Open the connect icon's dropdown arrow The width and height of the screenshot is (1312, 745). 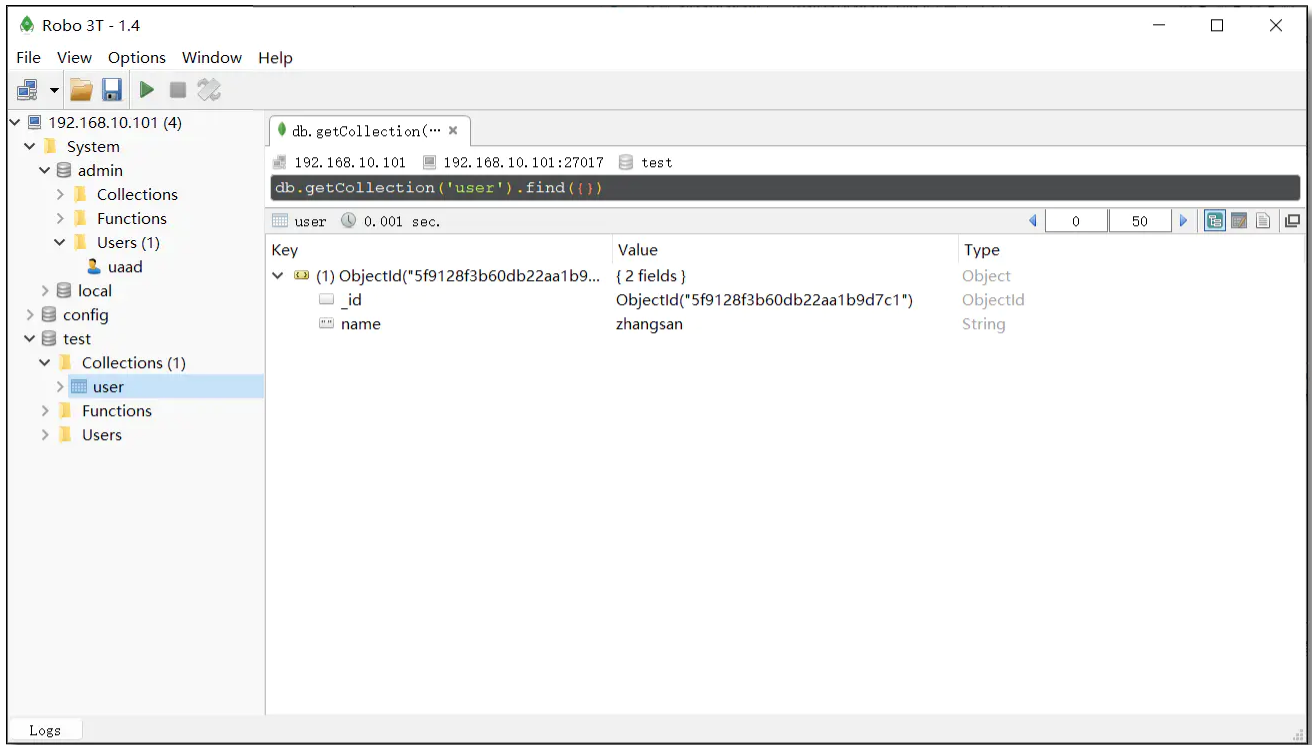click(x=54, y=91)
